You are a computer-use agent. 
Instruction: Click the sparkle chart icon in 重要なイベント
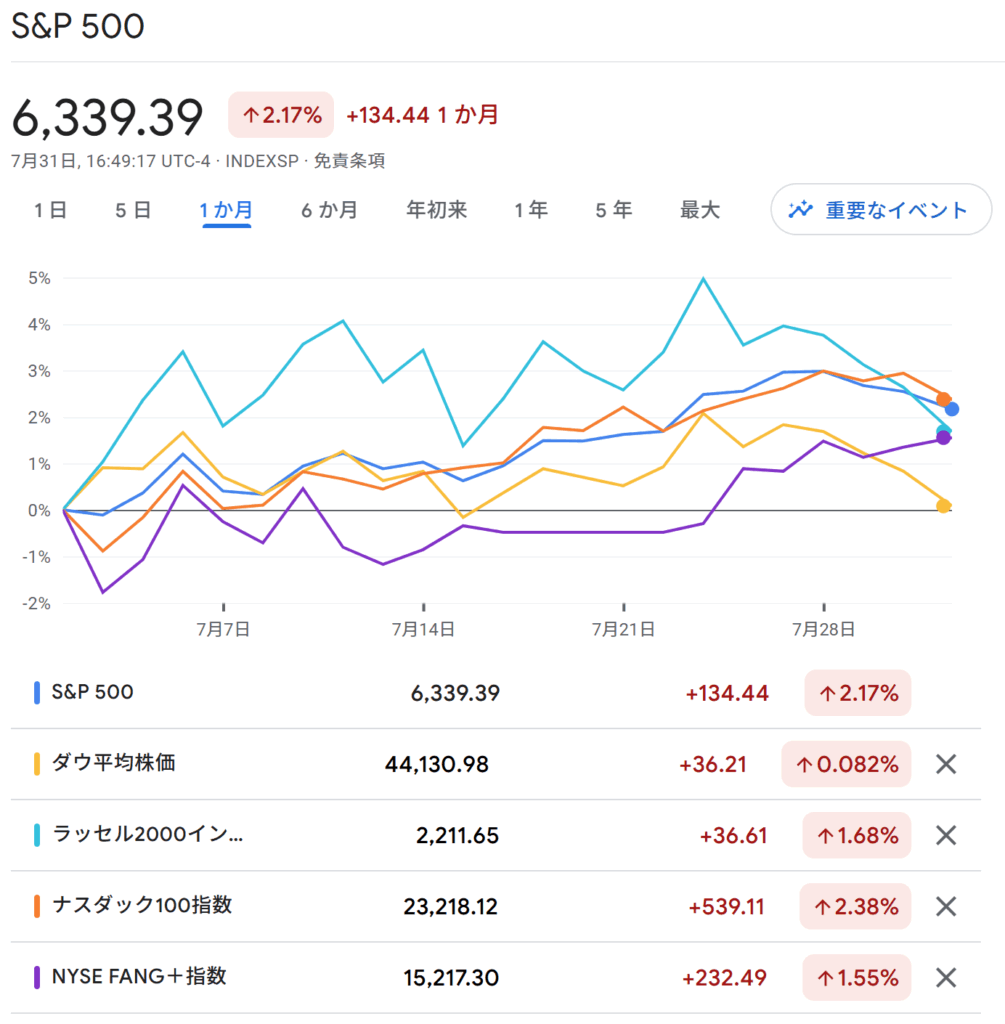point(800,210)
